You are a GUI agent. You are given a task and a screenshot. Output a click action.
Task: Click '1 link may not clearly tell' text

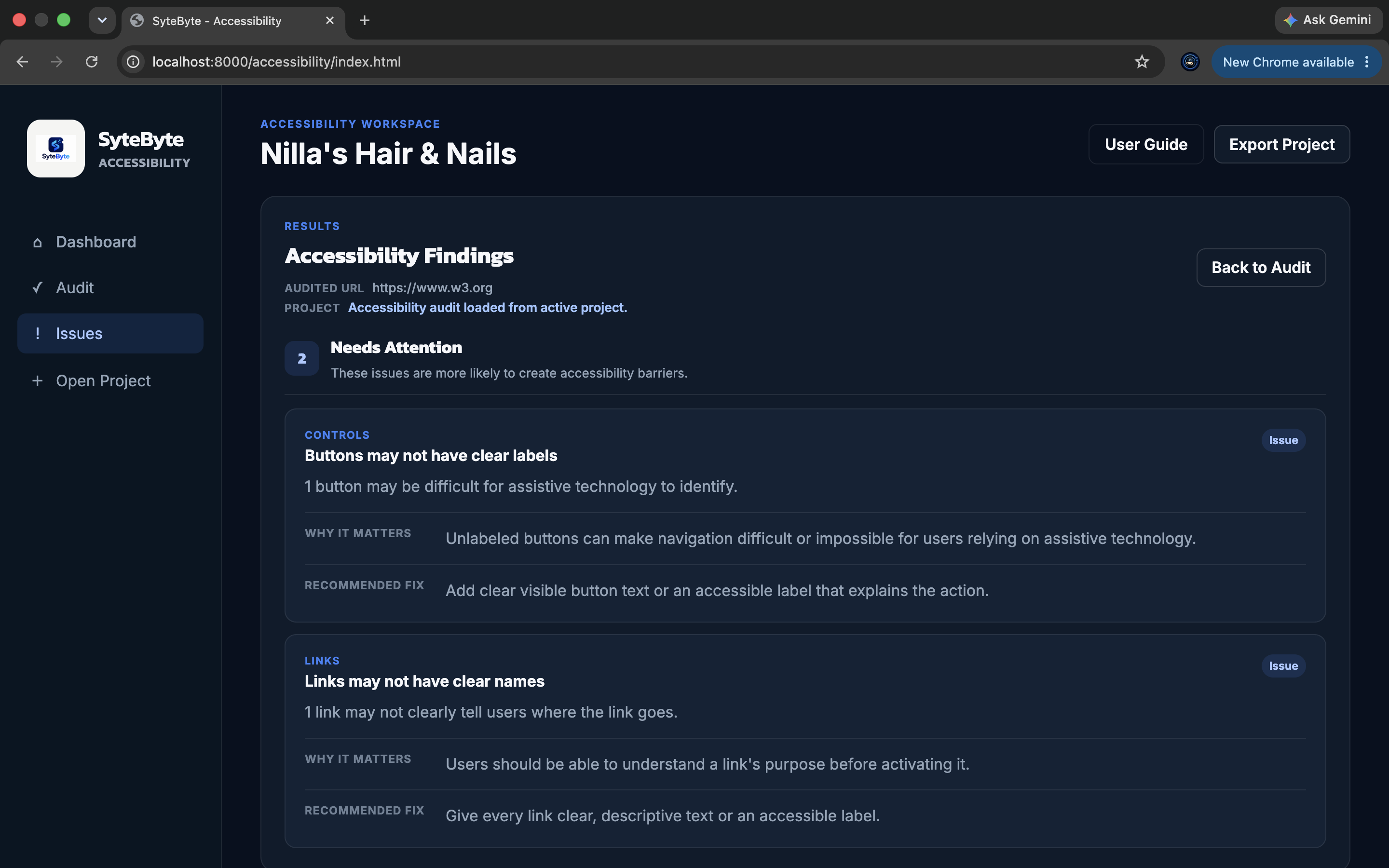pyautogui.click(x=491, y=712)
